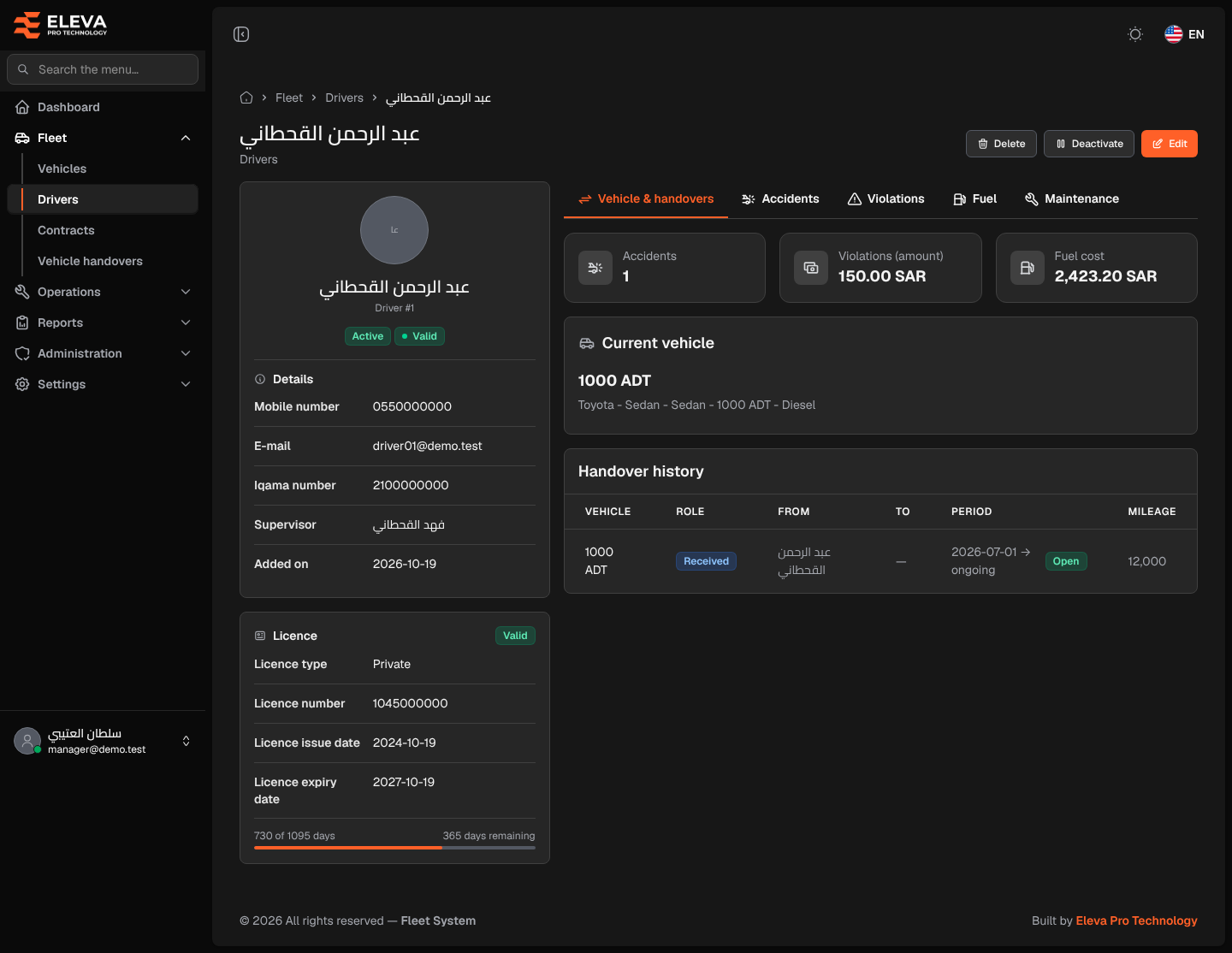Expand the Administration menu
1232x953 pixels.
pyautogui.click(x=103, y=353)
